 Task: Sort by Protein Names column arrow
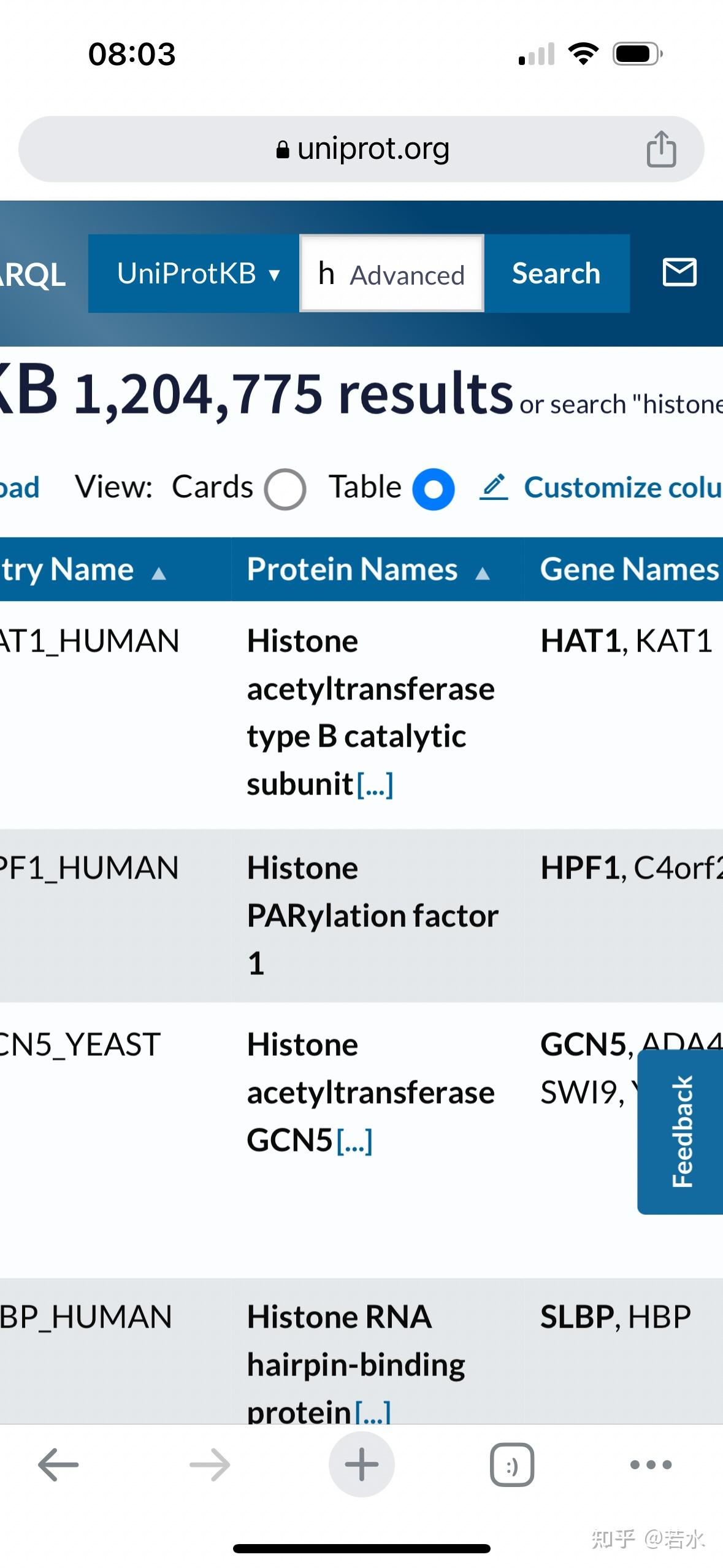pos(483,573)
